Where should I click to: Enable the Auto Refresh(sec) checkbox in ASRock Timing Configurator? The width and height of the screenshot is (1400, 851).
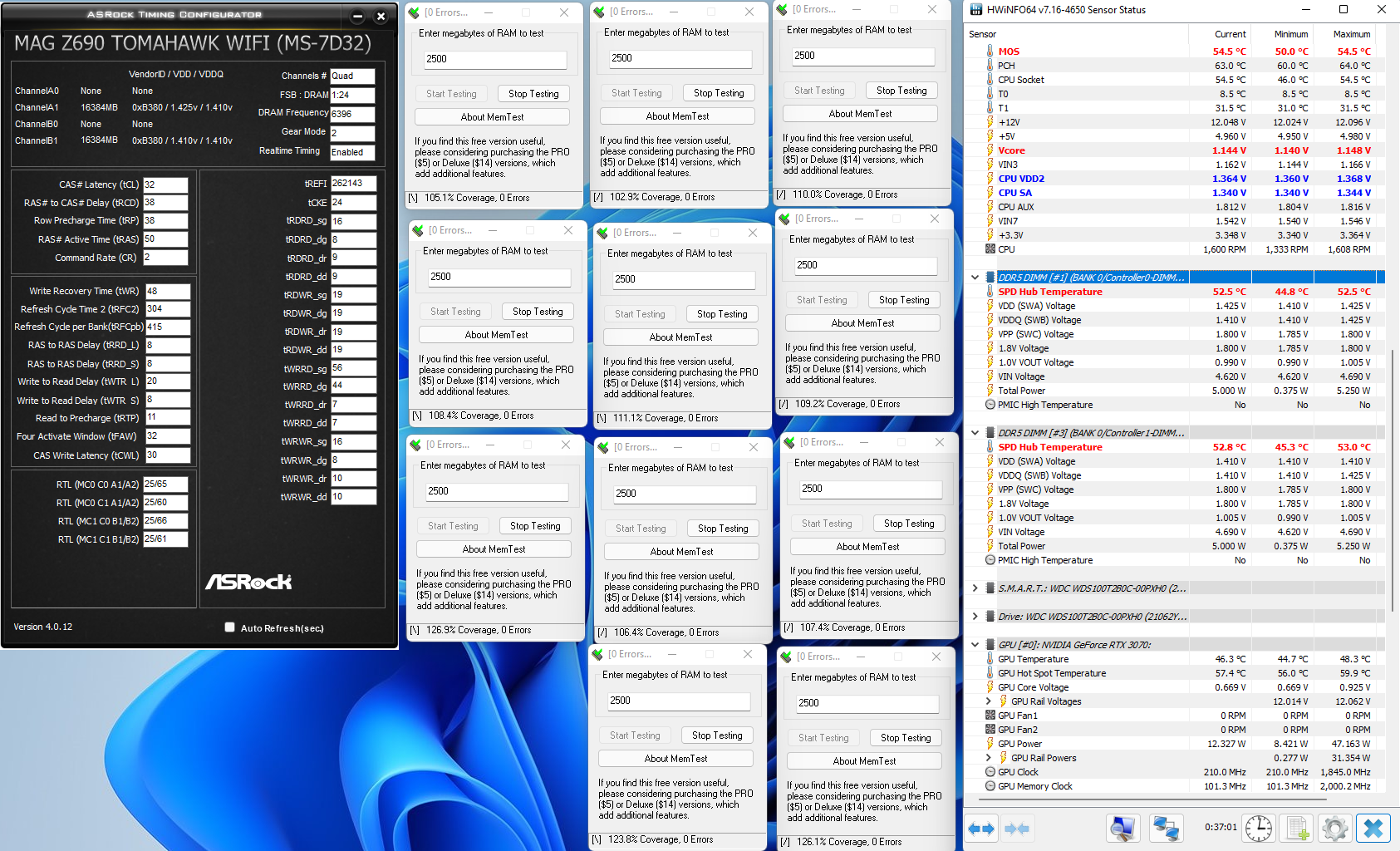(x=229, y=627)
